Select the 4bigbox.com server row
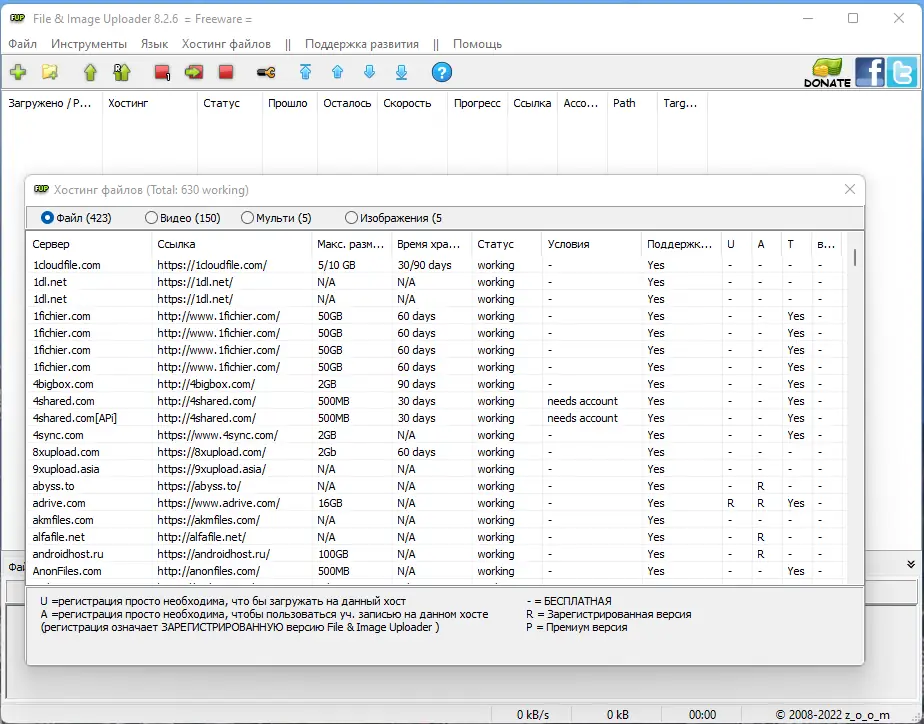 click(434, 384)
